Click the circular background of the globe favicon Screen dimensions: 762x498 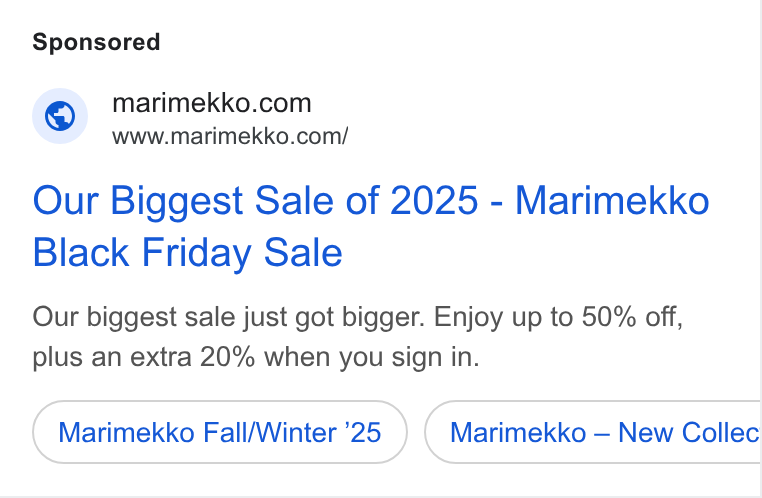60,116
